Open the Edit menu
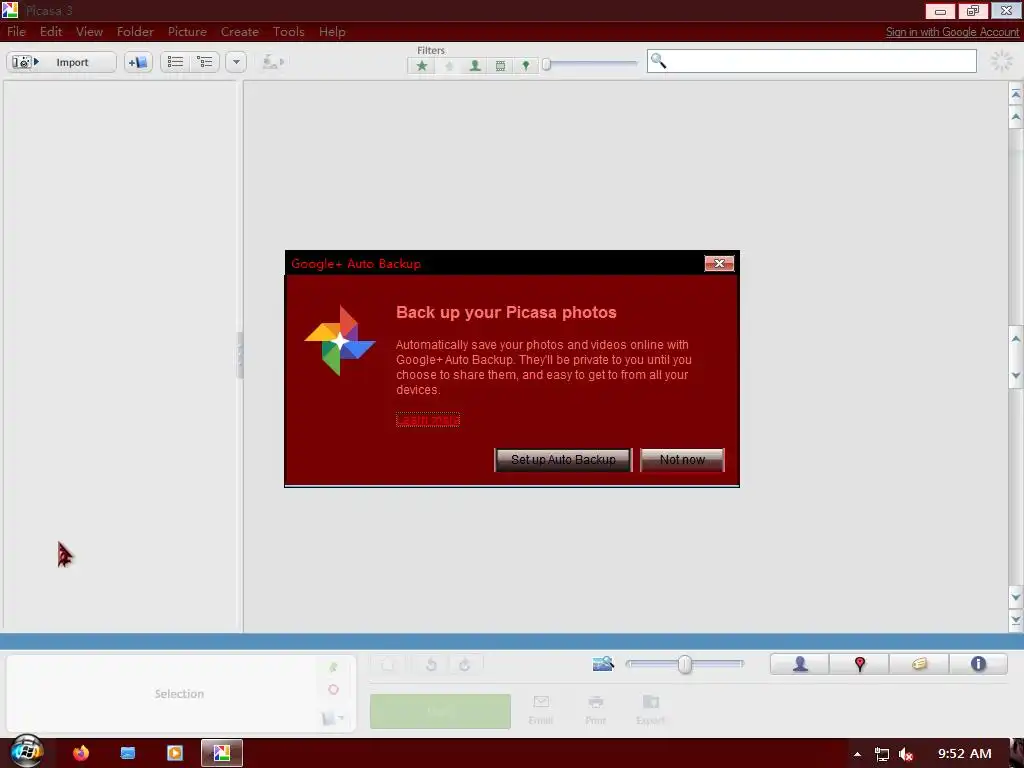Viewport: 1024px width, 768px height. tap(51, 31)
